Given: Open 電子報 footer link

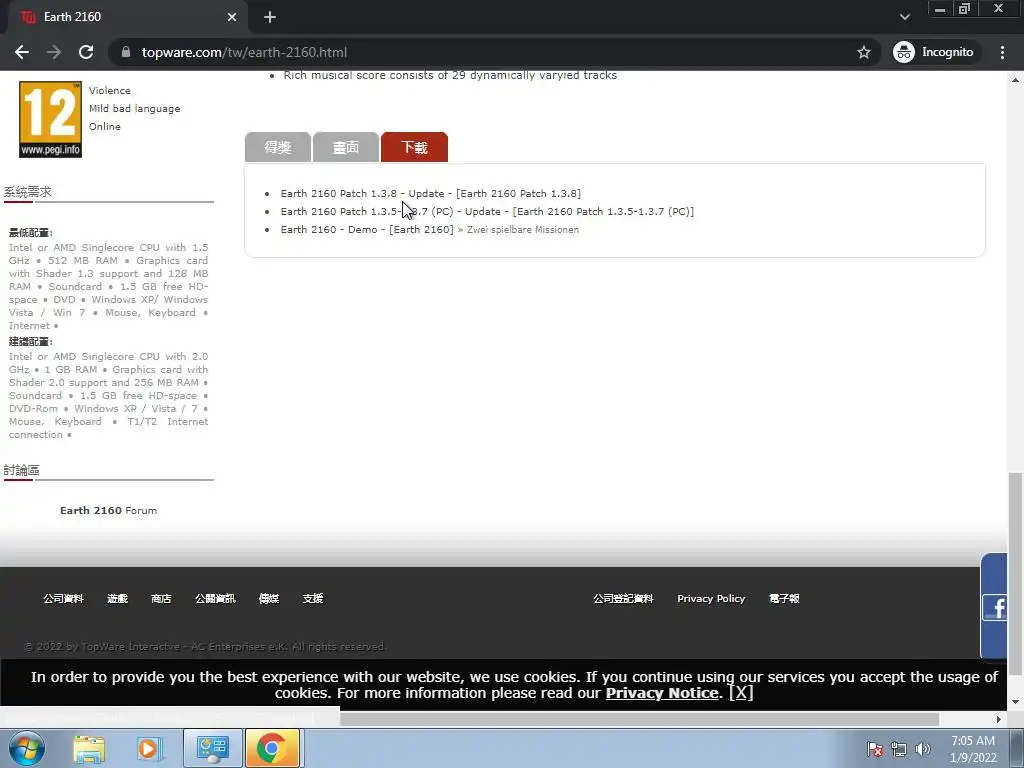Looking at the screenshot, I should click(x=784, y=598).
